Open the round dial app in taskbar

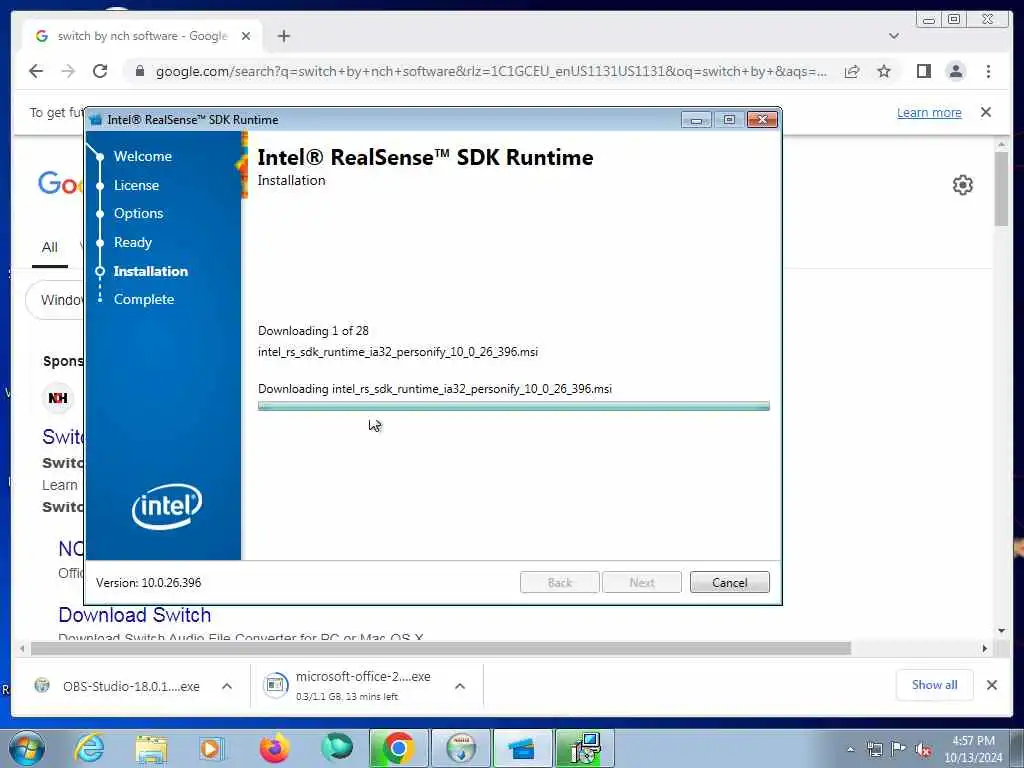(461, 748)
